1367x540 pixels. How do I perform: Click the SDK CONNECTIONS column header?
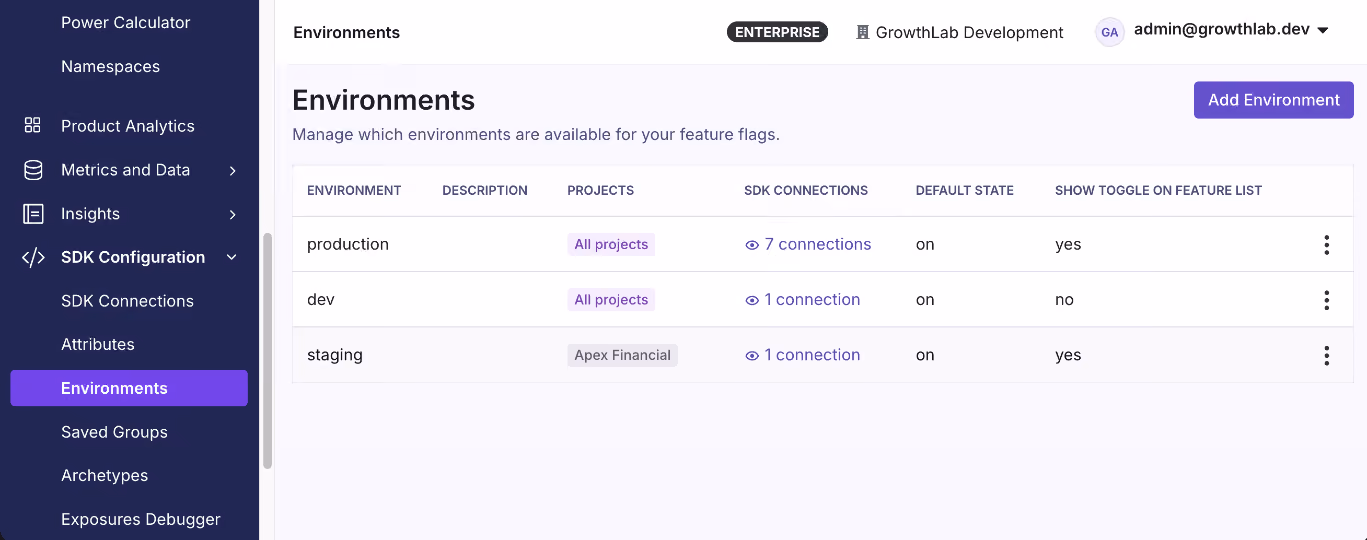click(x=806, y=190)
